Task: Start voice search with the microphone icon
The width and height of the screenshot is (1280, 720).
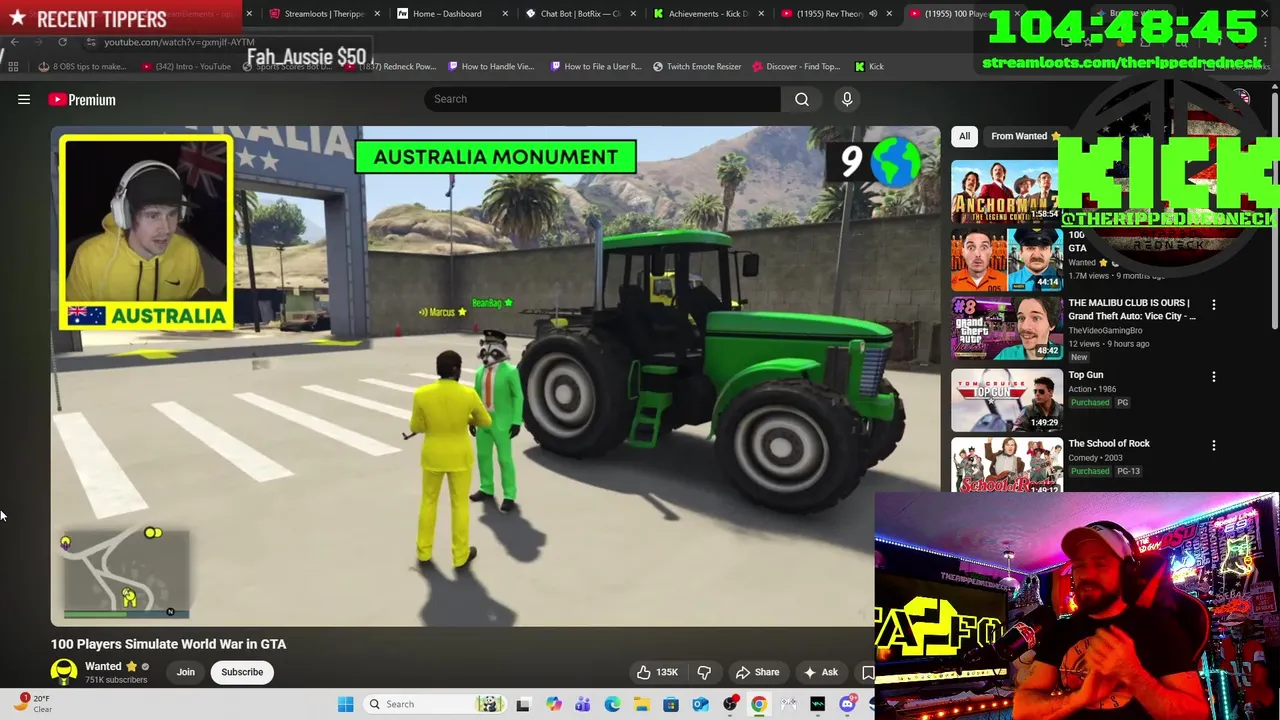Action: 847,99
